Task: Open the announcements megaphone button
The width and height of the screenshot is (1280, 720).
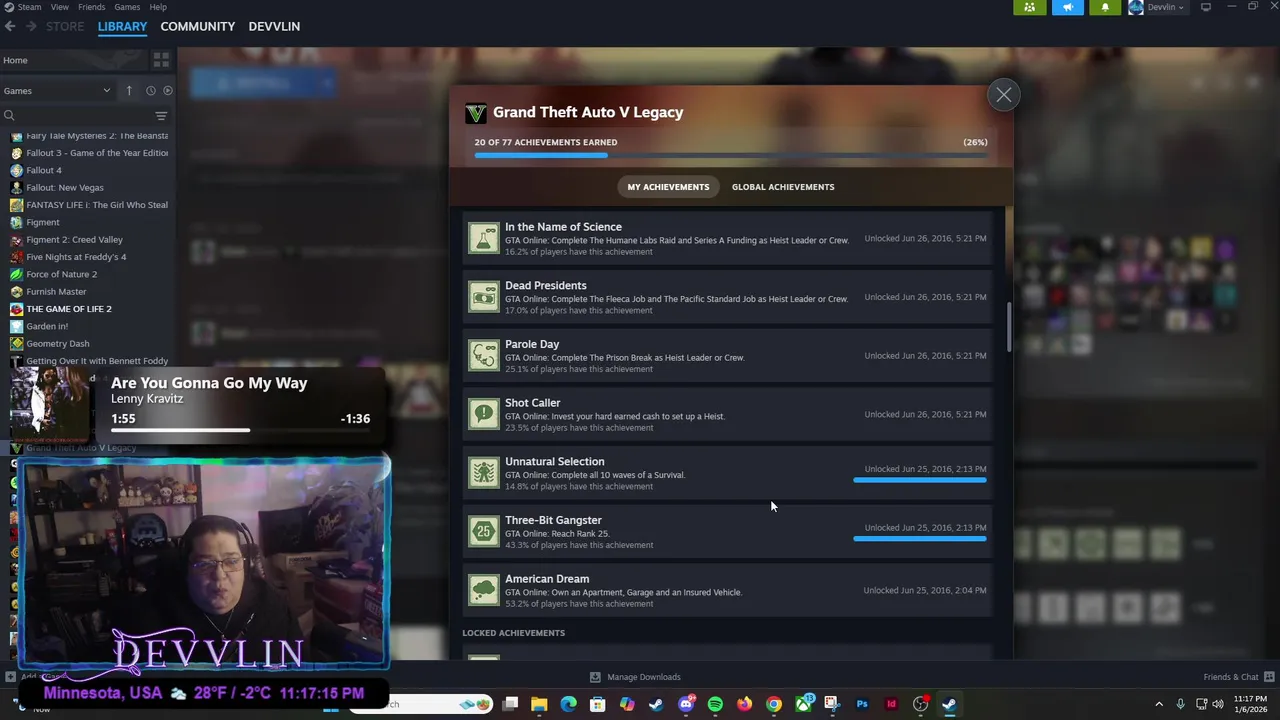Action: pyautogui.click(x=1067, y=7)
